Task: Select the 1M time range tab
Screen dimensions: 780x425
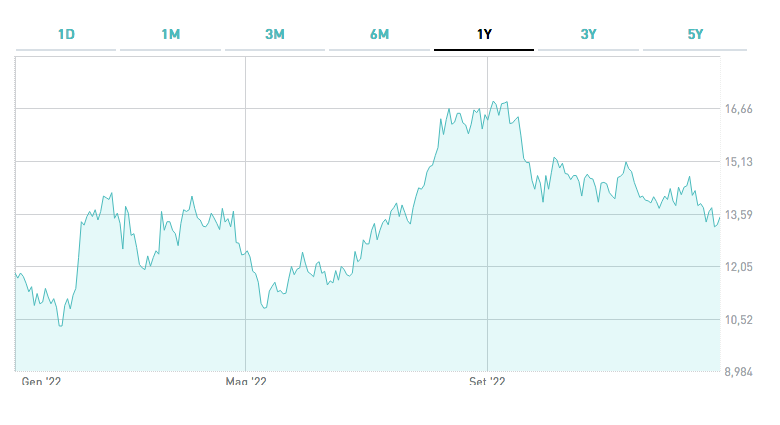Action: coord(170,35)
